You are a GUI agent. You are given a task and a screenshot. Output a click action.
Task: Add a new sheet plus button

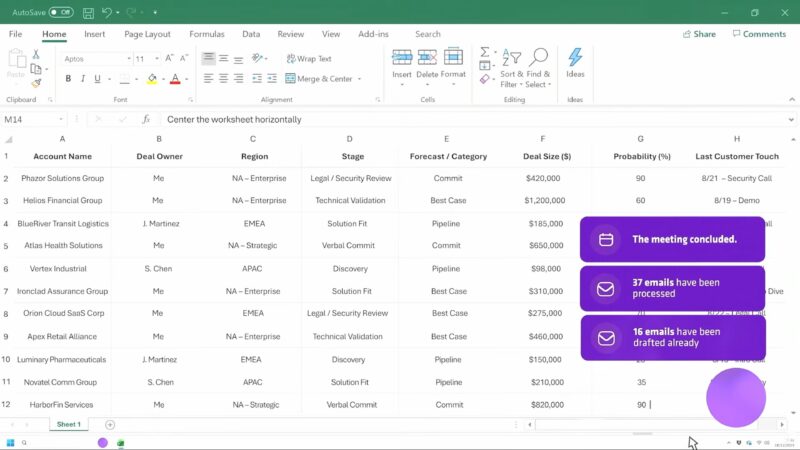point(110,424)
